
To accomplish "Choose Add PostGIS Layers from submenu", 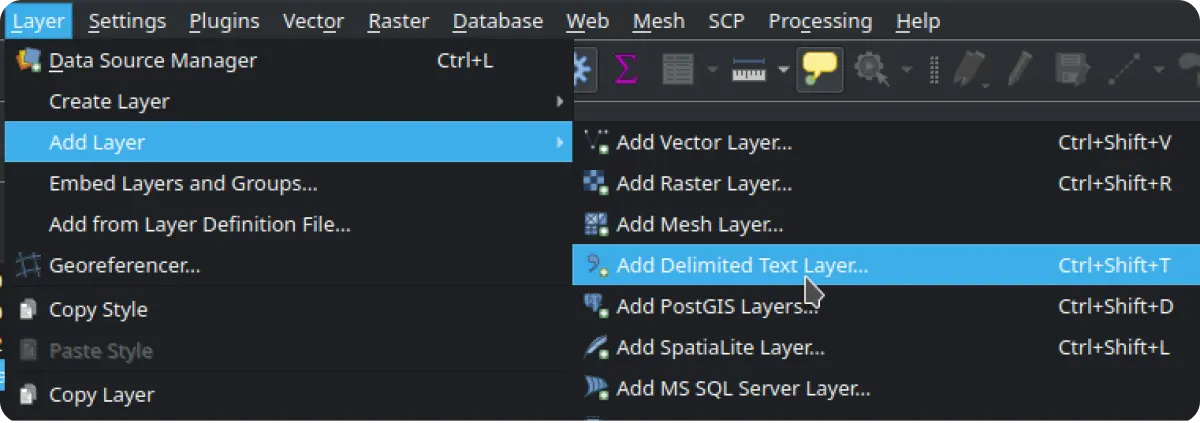I will (x=886, y=306).
